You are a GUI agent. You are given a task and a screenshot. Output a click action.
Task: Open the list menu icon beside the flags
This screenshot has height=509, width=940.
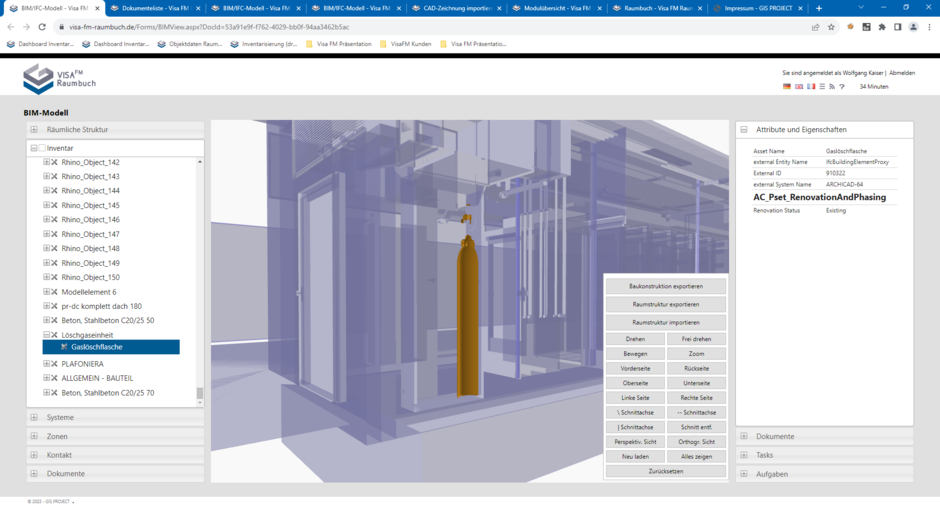pyautogui.click(x=822, y=86)
